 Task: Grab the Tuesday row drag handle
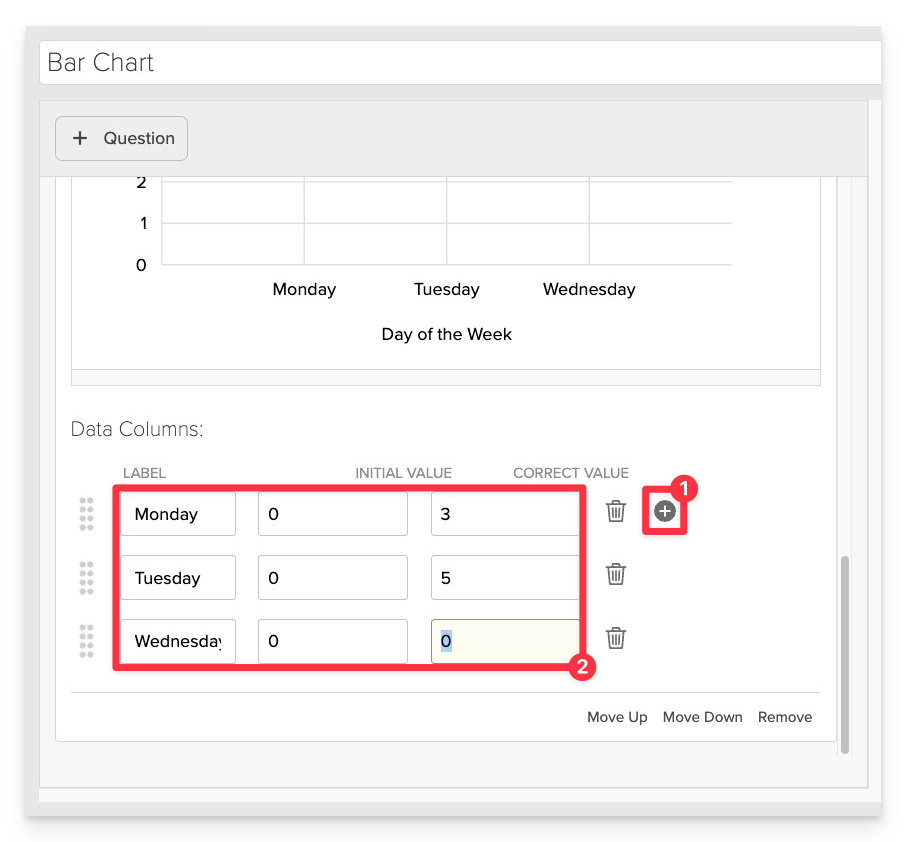tap(86, 578)
